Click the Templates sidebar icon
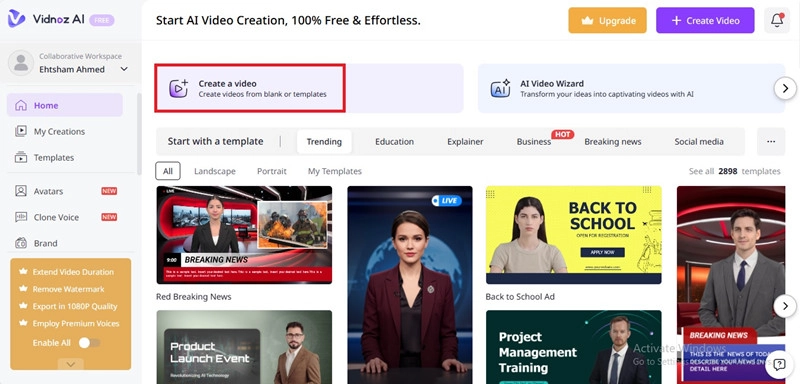This screenshot has width=800, height=384. (x=21, y=158)
